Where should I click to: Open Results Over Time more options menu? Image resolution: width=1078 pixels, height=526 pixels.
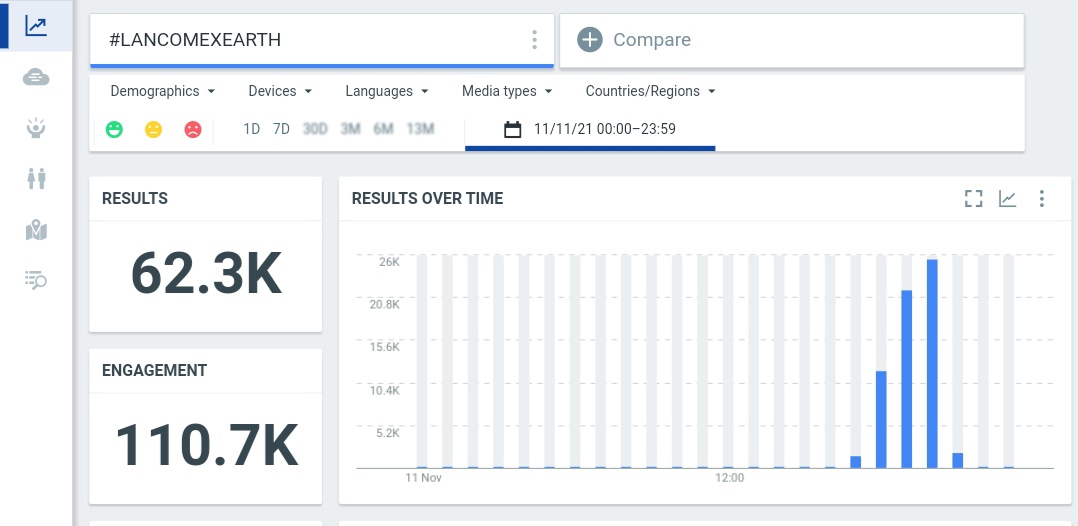pyautogui.click(x=1042, y=199)
